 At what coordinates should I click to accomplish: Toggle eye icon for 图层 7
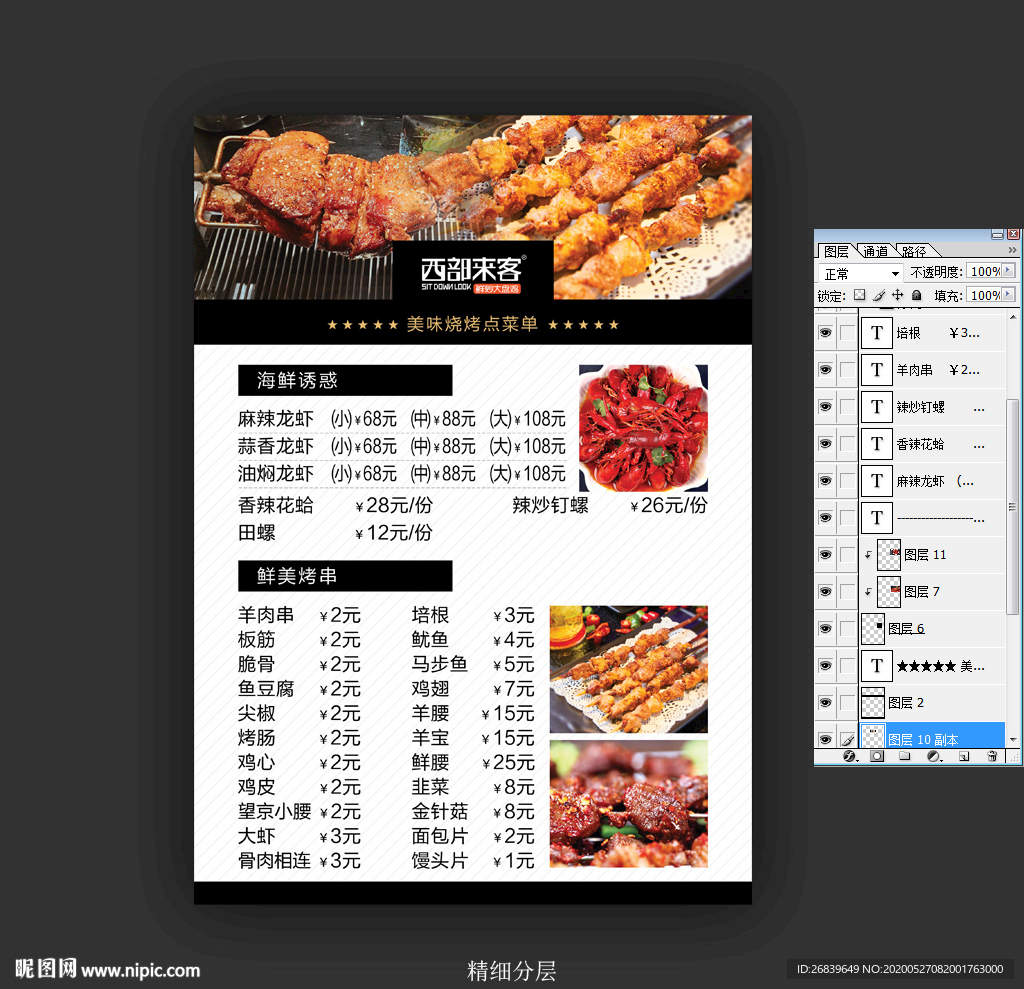coord(825,592)
